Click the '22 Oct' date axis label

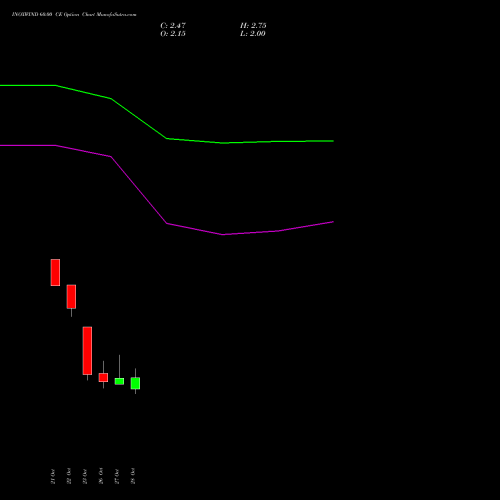(69, 476)
